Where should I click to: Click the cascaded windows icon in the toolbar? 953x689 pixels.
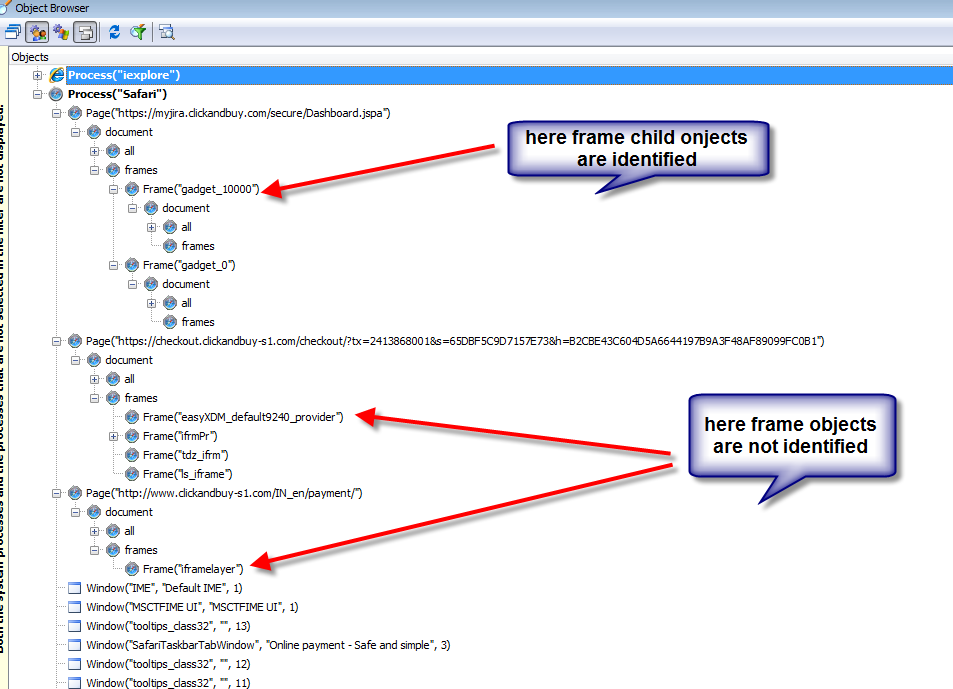13,32
